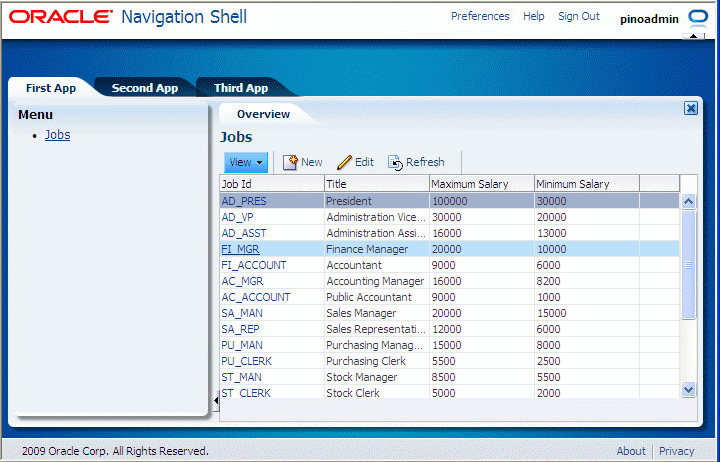Click Sign Out
Image resolution: width=720 pixels, height=462 pixels.
pyautogui.click(x=579, y=17)
